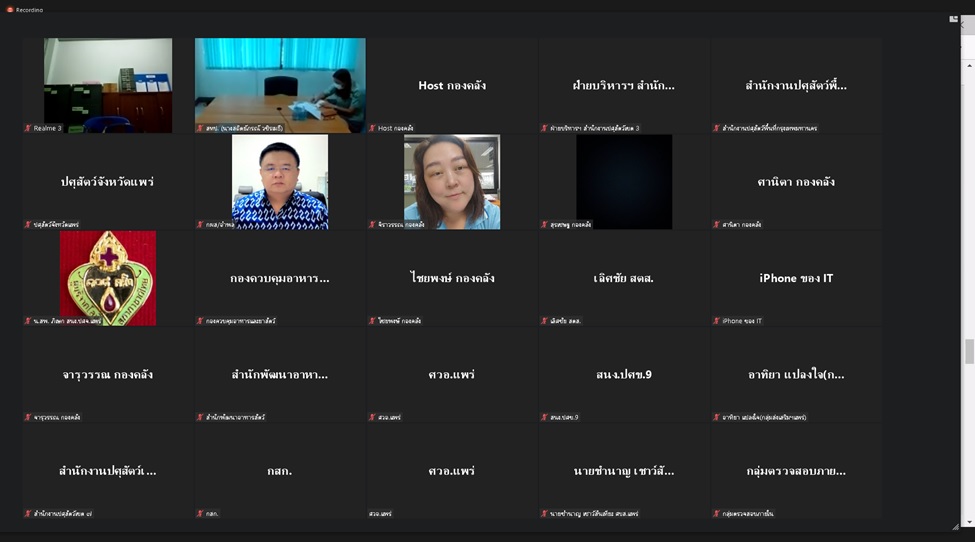
Task: Select the meeting room video with seated woman
Action: pos(280,84)
